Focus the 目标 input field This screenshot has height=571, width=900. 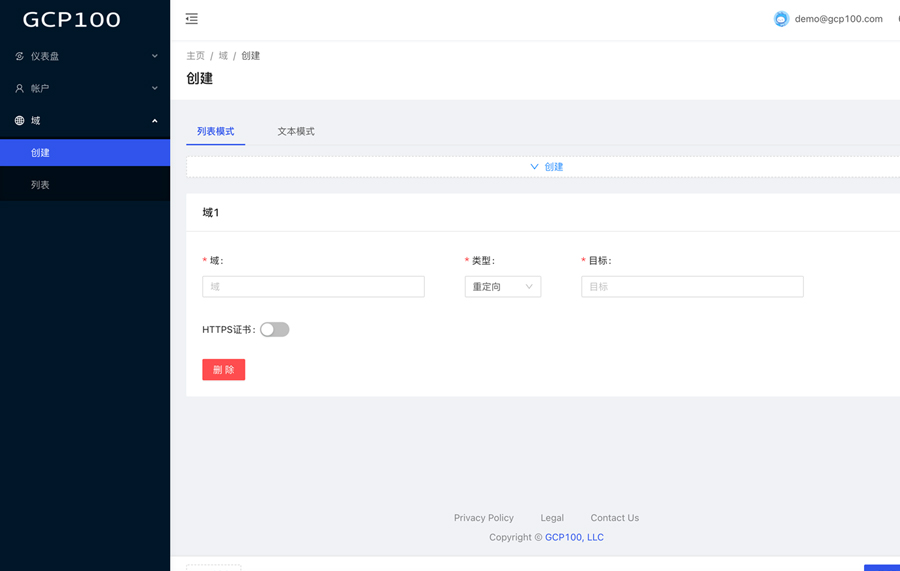click(691, 287)
